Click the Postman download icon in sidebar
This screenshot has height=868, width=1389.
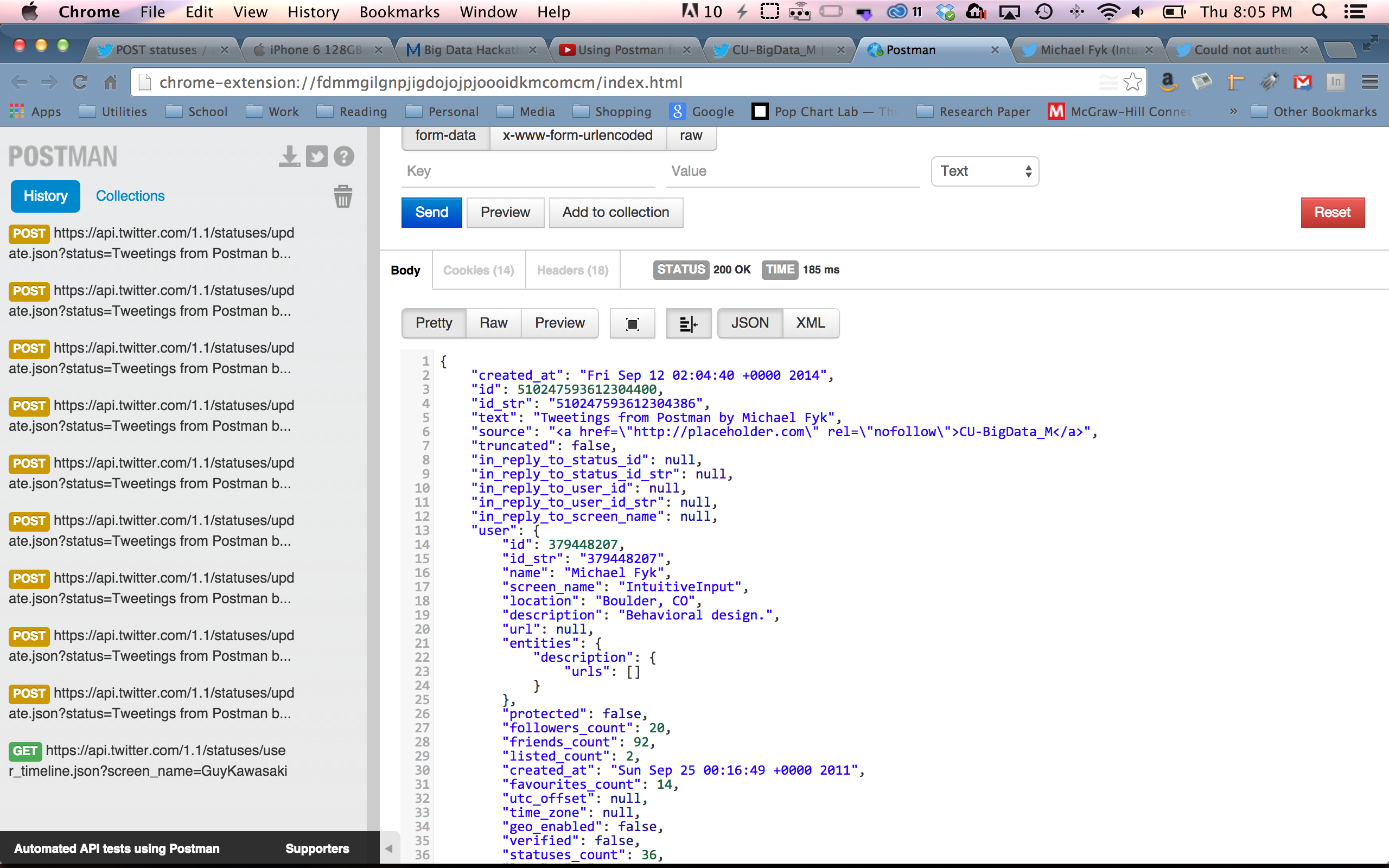coord(289,156)
